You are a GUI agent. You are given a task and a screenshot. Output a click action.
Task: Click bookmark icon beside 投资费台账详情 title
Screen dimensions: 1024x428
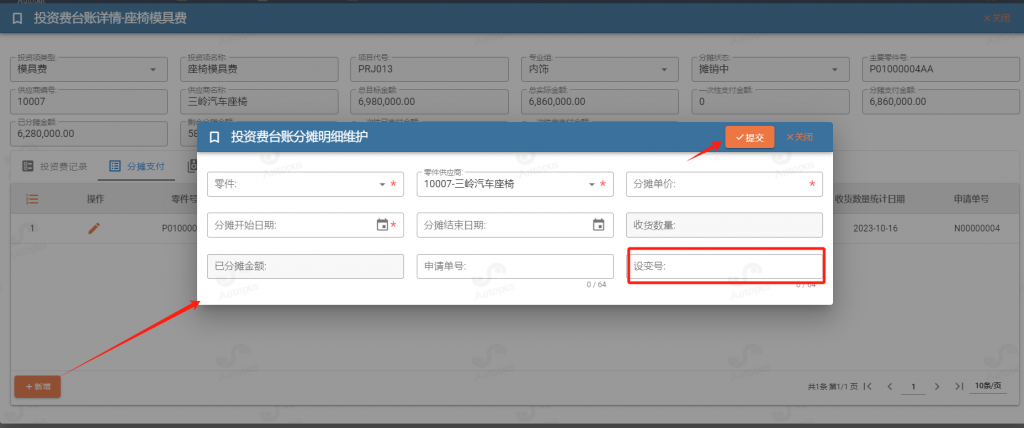pos(18,18)
